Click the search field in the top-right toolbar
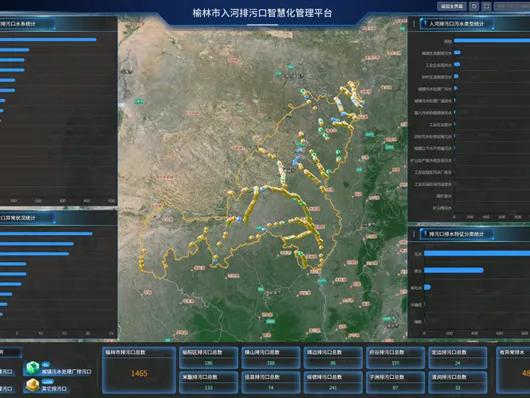Image resolution: width=530 pixels, height=398 pixels. pos(512,6)
